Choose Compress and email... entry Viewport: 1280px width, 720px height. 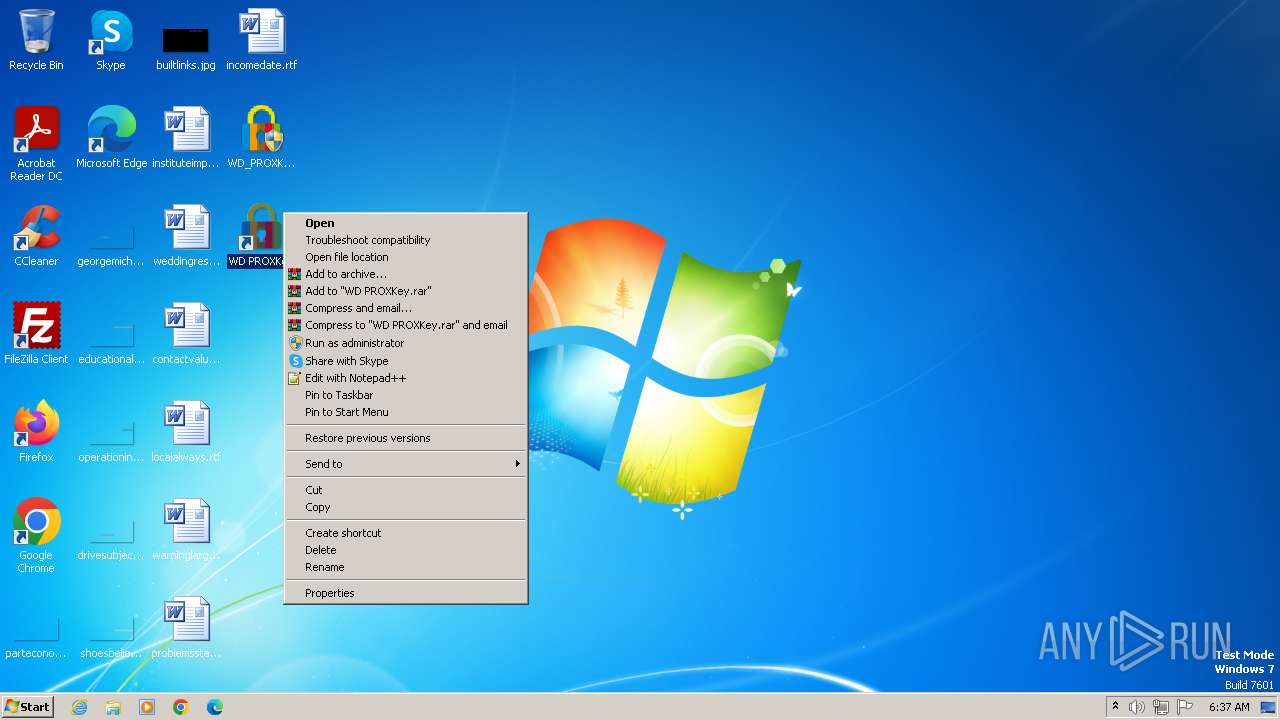(405, 308)
